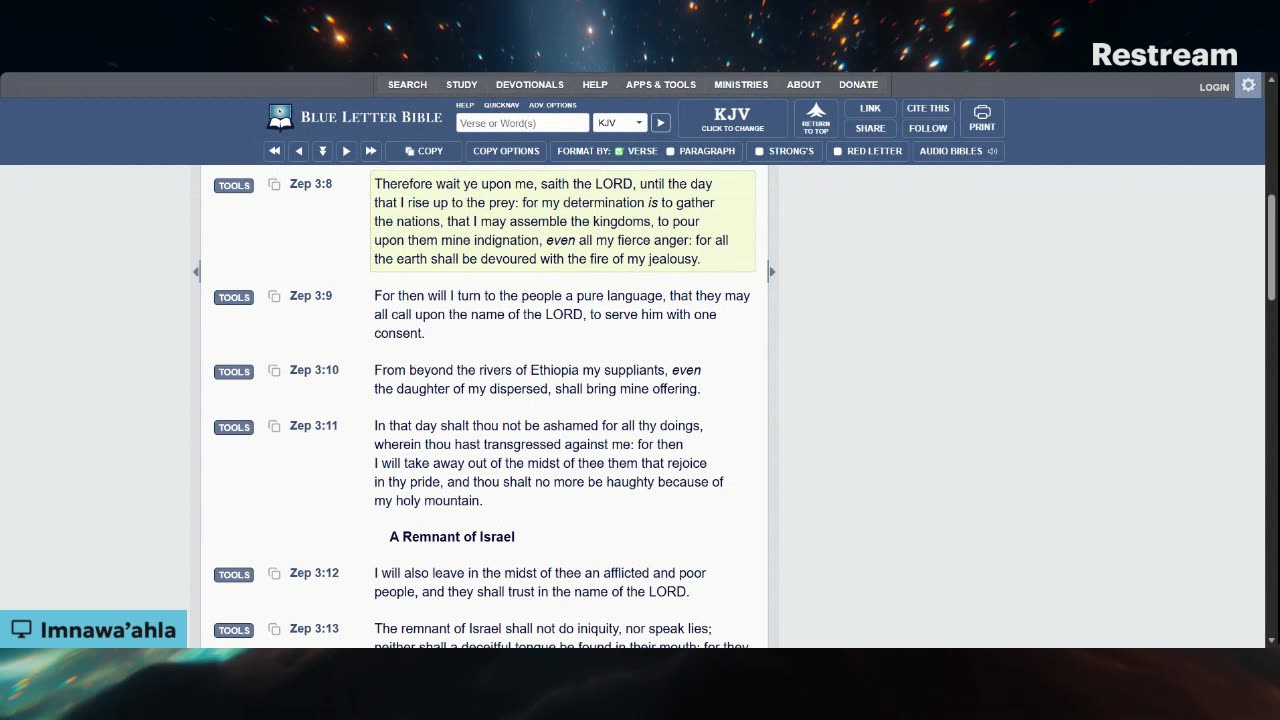Click the settings gear icon beside Login
This screenshot has width=1280, height=720.
click(x=1248, y=86)
